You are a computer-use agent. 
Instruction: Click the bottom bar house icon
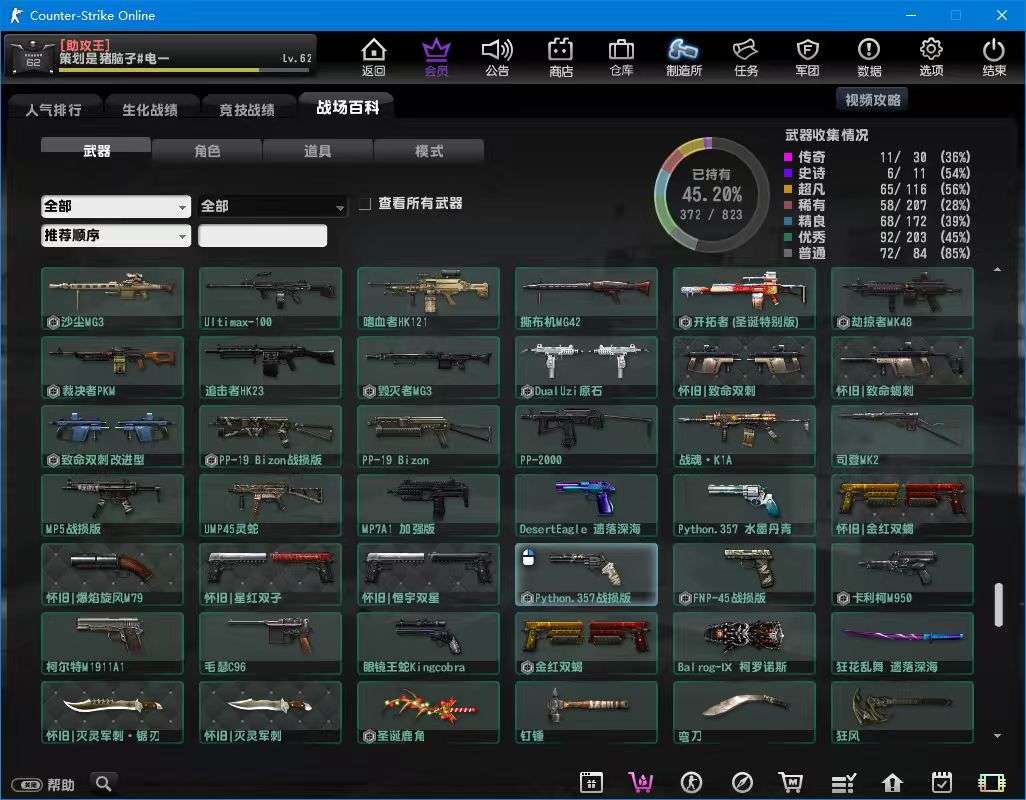pos(893,782)
